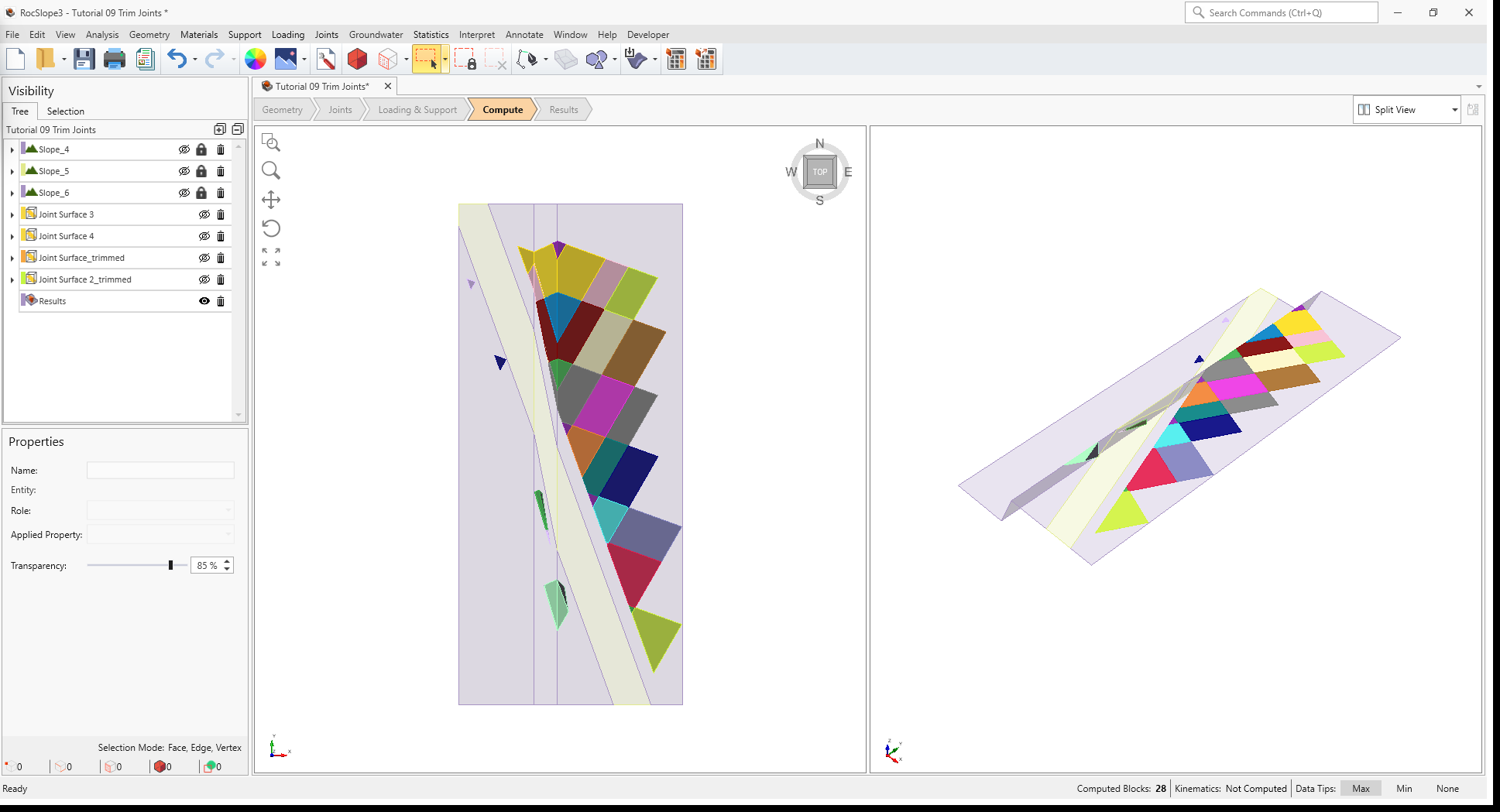Print using the printer icon

coord(115,59)
